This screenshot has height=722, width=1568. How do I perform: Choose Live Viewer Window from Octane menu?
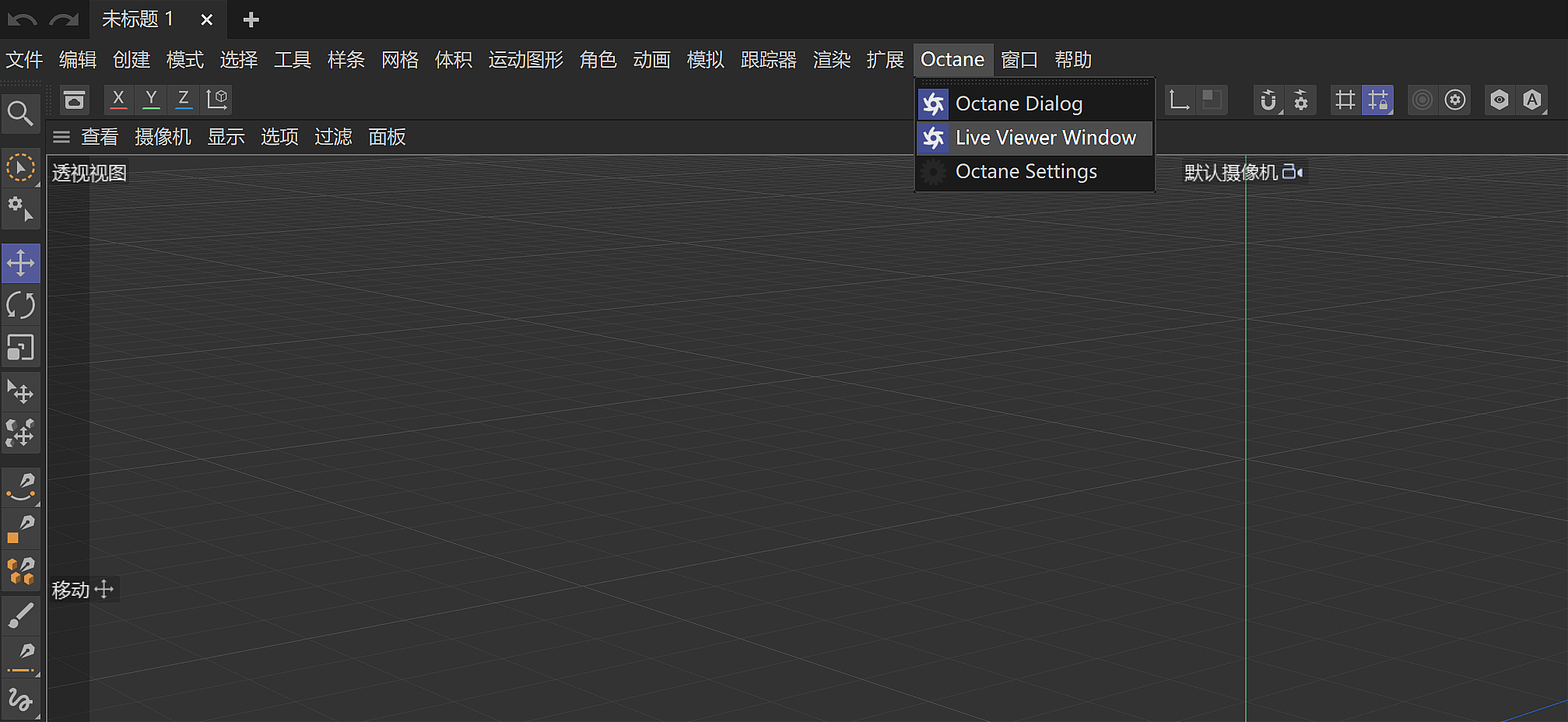pos(1045,138)
